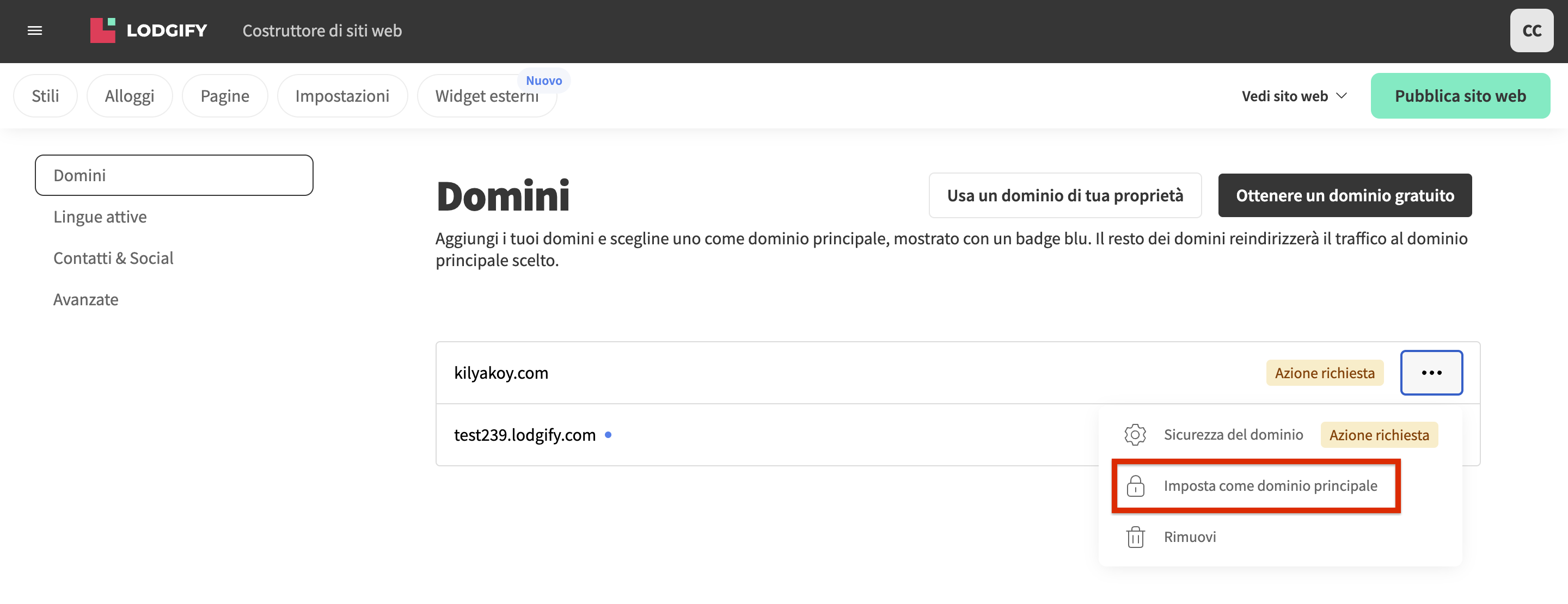Open Contatti & Social settings
This screenshot has height=604, width=1568.
[x=113, y=258]
